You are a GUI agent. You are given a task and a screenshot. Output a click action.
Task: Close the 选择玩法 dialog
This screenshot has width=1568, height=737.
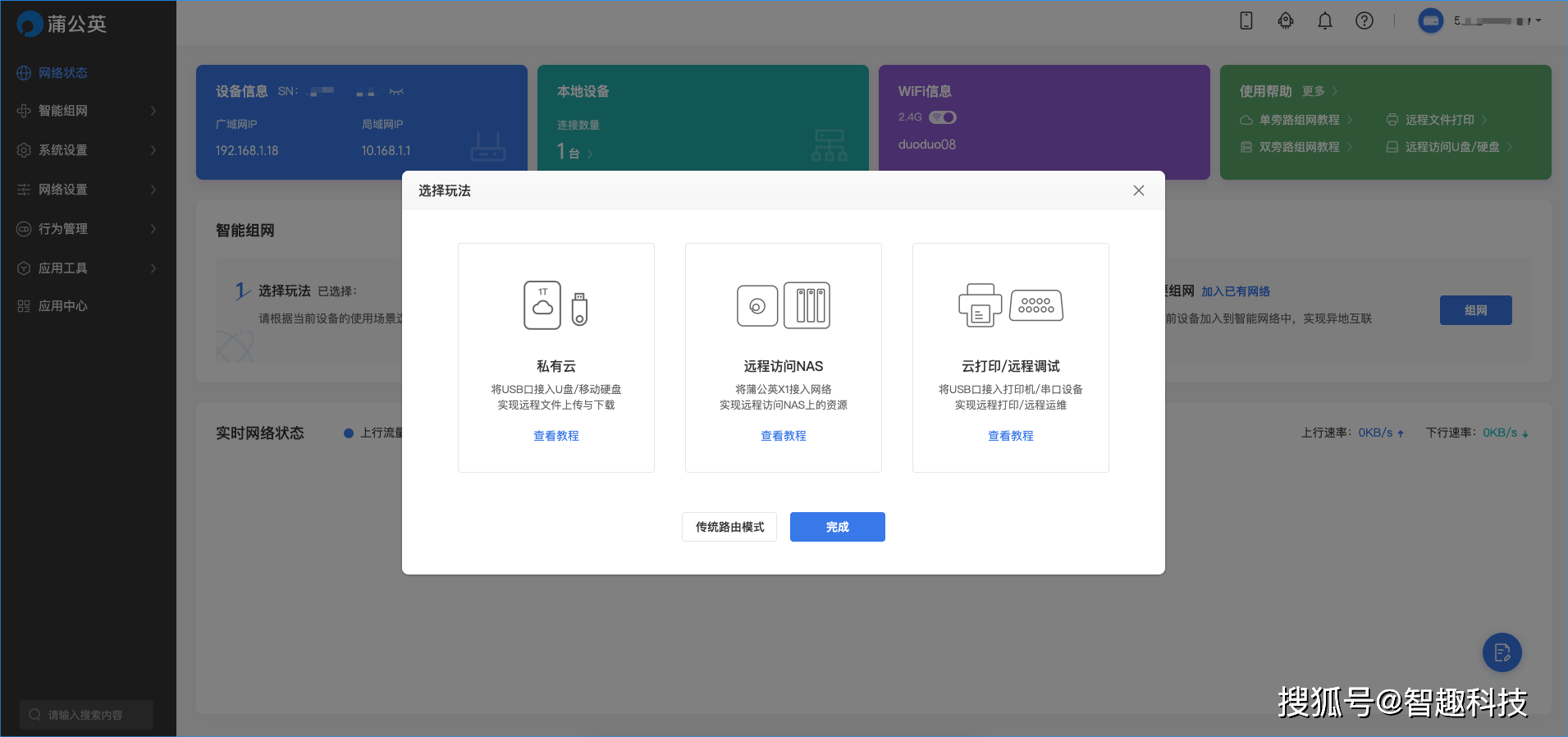pyautogui.click(x=1139, y=190)
